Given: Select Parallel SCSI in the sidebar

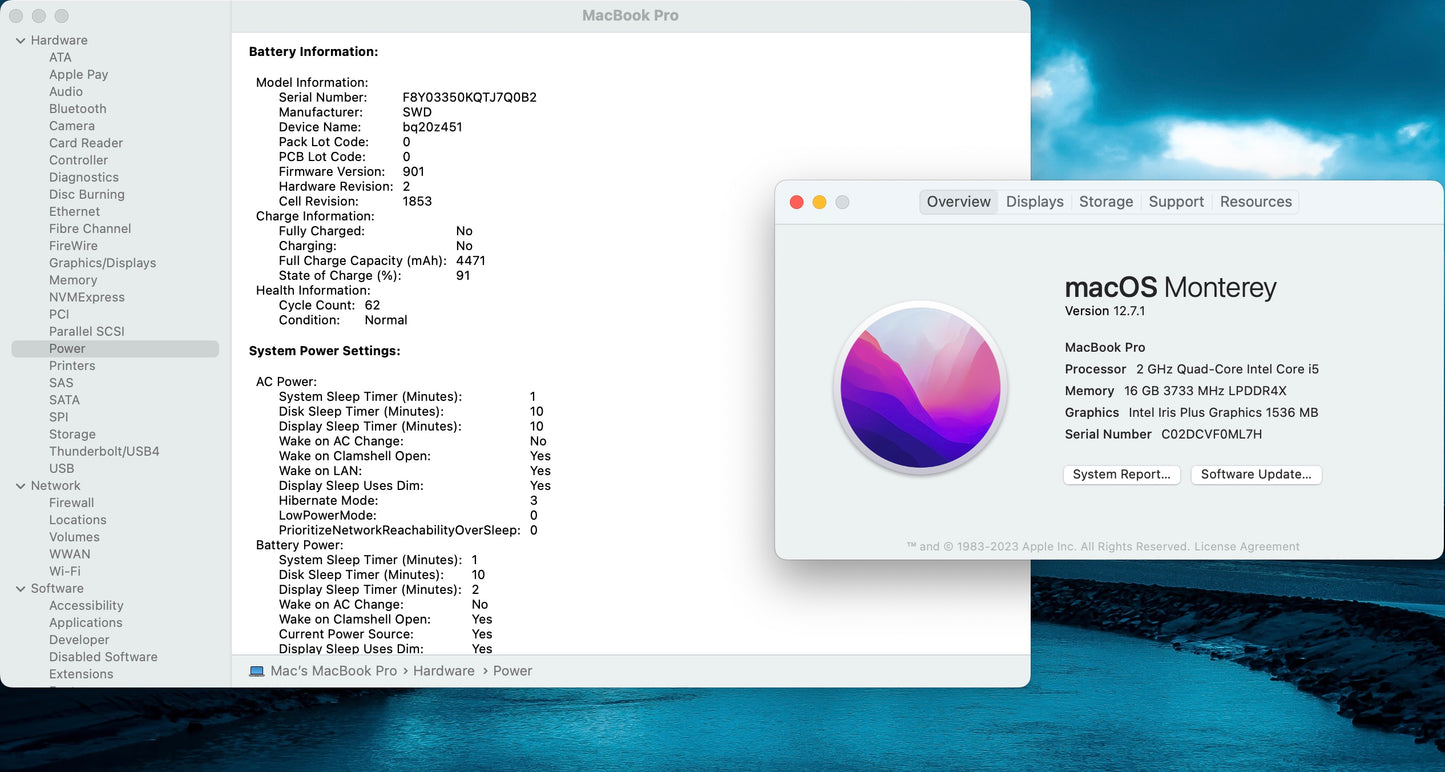Looking at the screenshot, I should pyautogui.click(x=87, y=332).
